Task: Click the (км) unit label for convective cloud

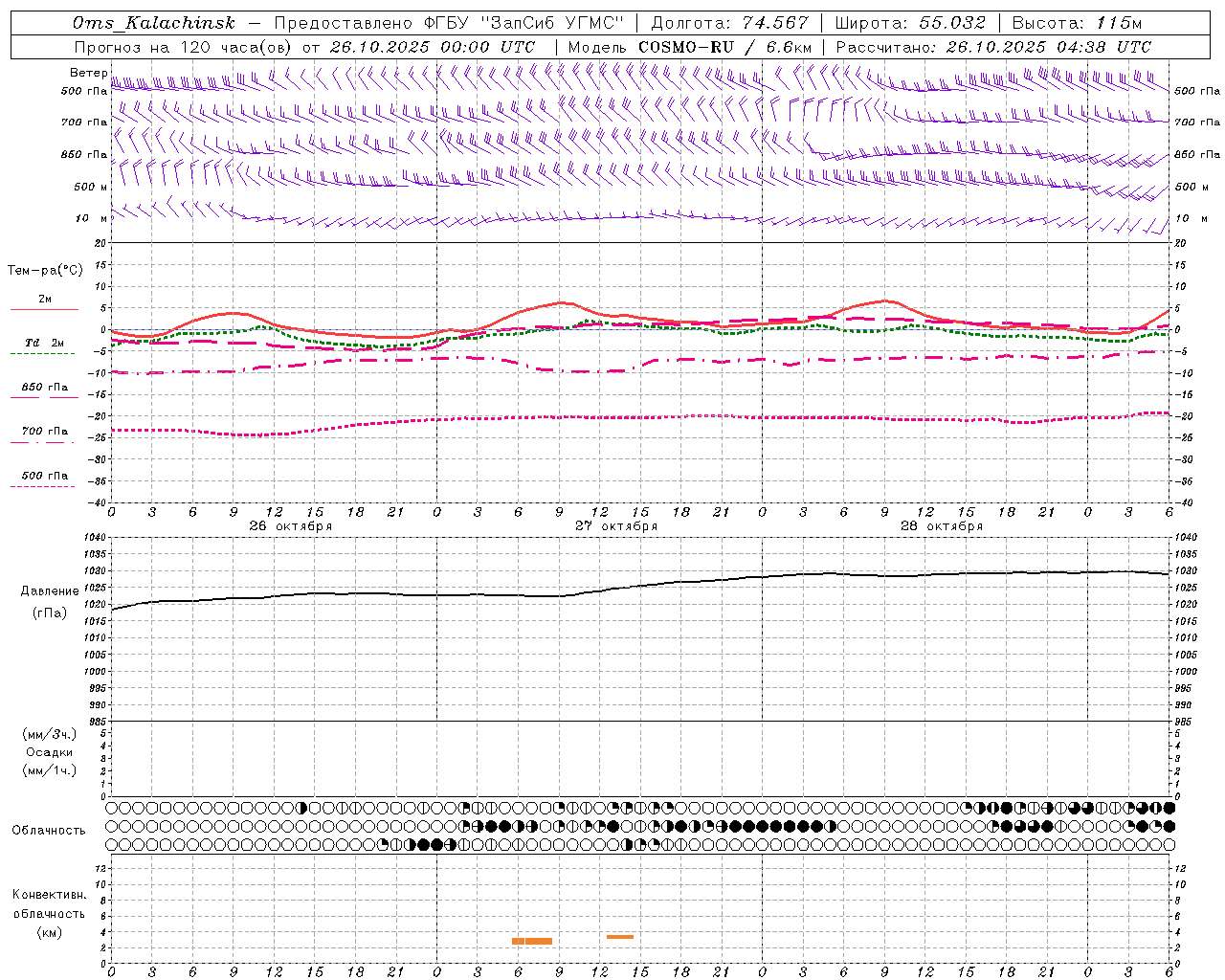Action: [x=50, y=932]
